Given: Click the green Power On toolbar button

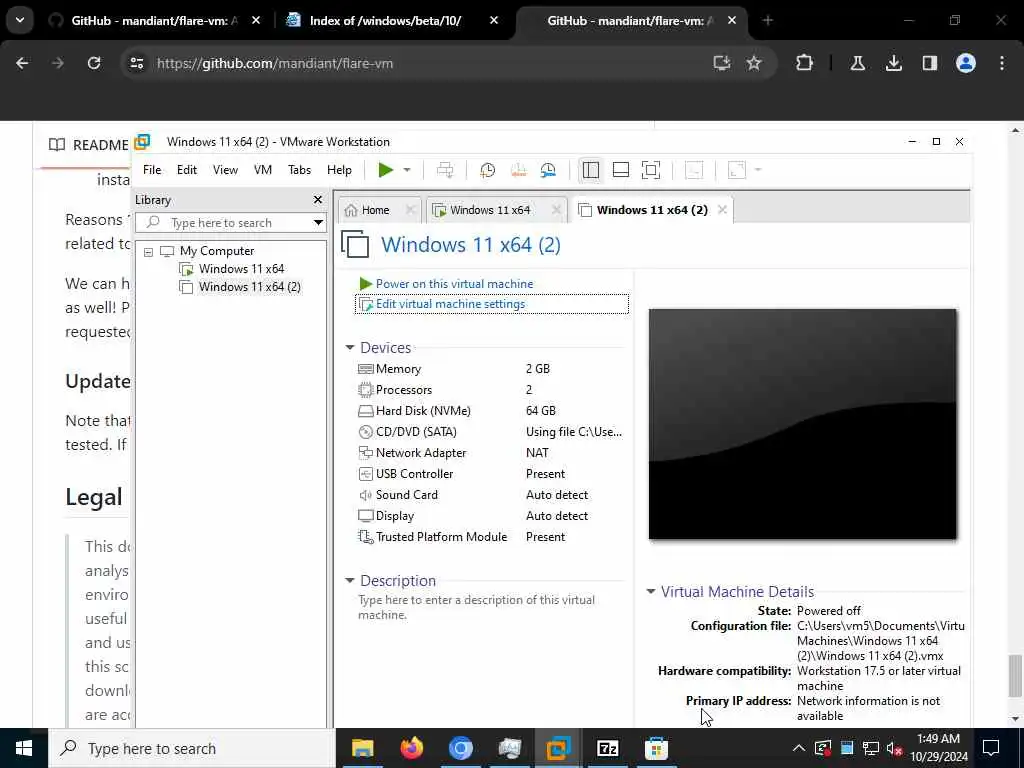Looking at the screenshot, I should click(x=386, y=170).
